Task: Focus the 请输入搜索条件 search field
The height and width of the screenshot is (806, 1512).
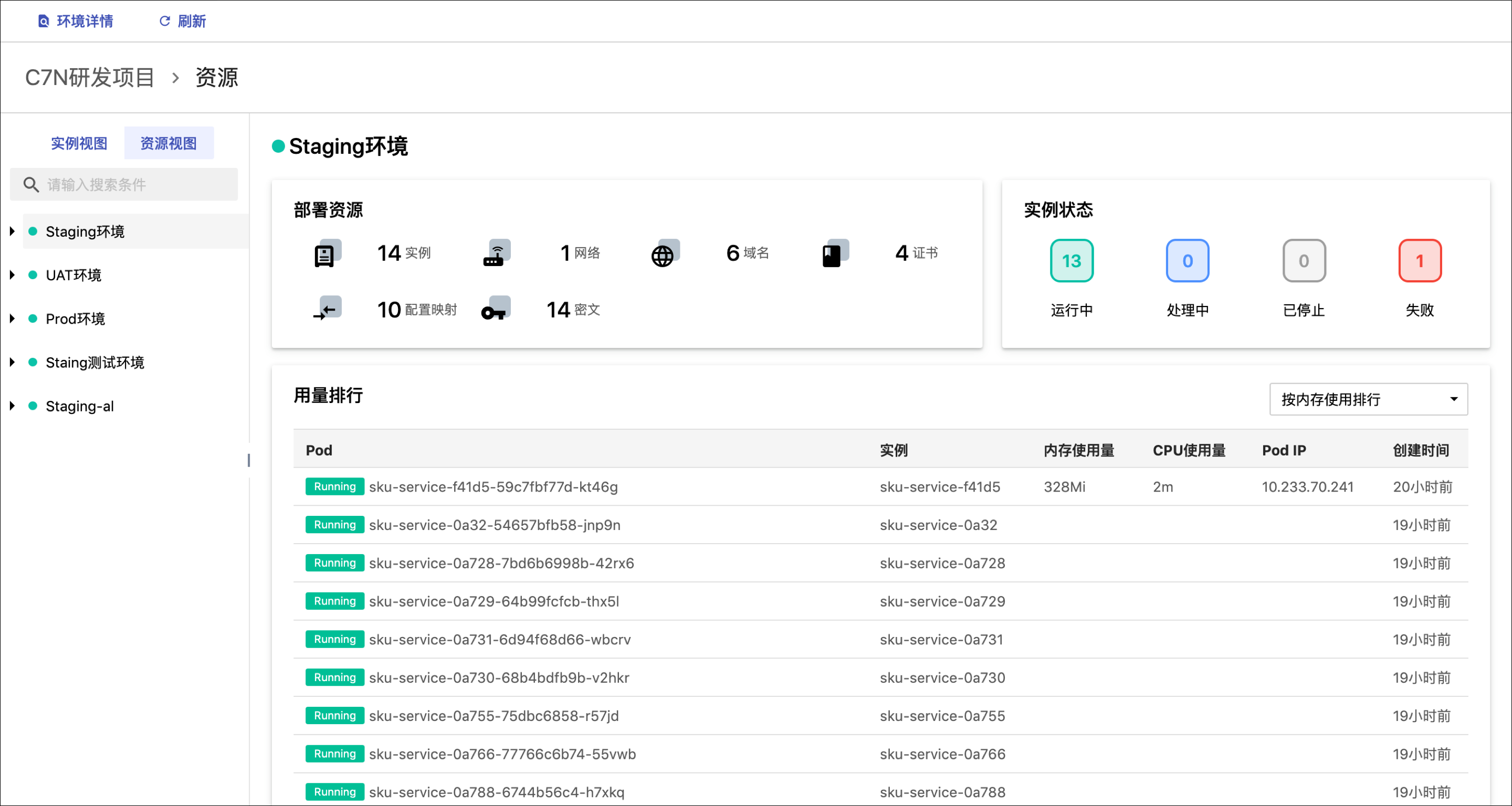Action: 124,185
